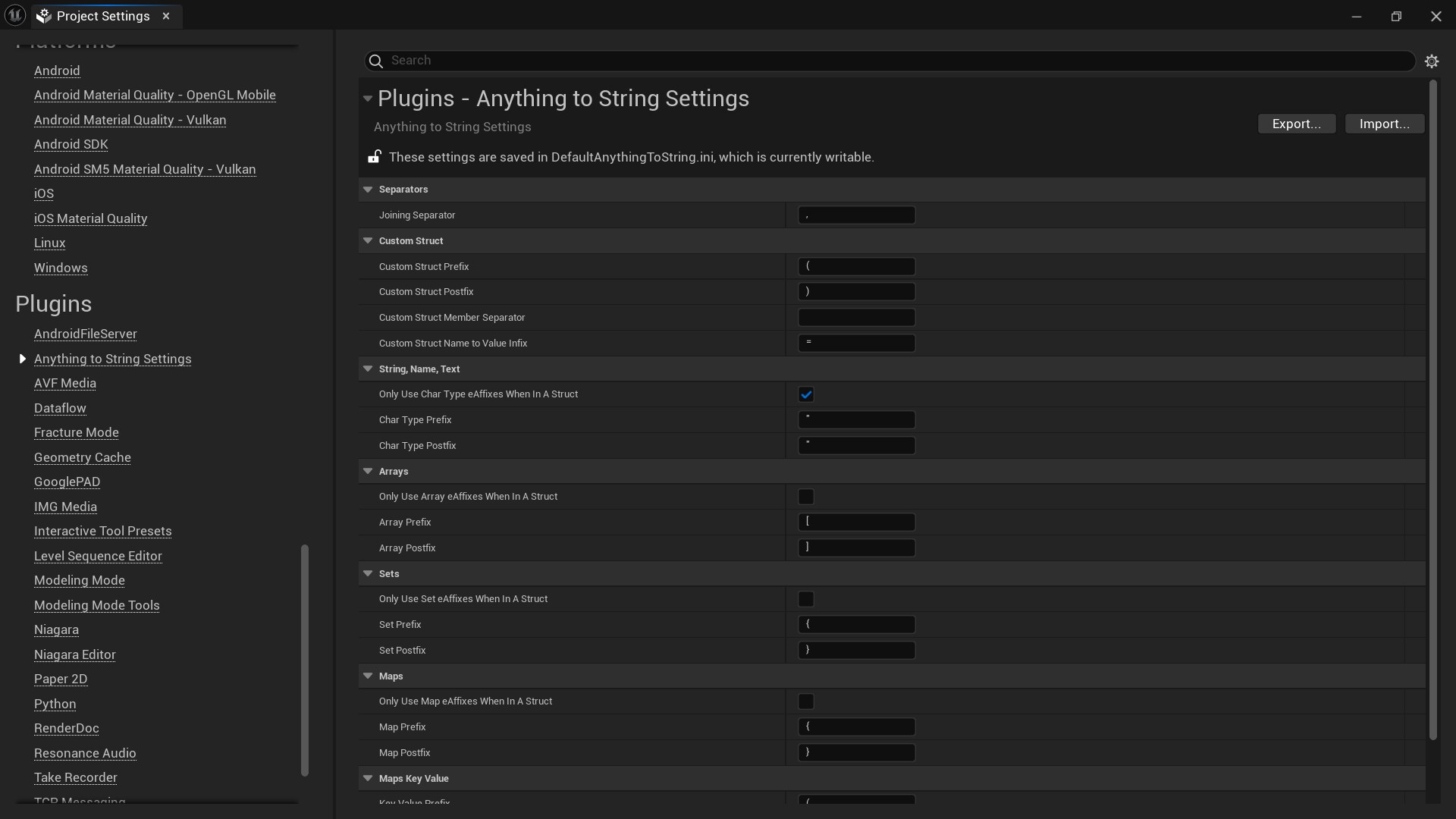Click the Import... button

pyautogui.click(x=1385, y=124)
